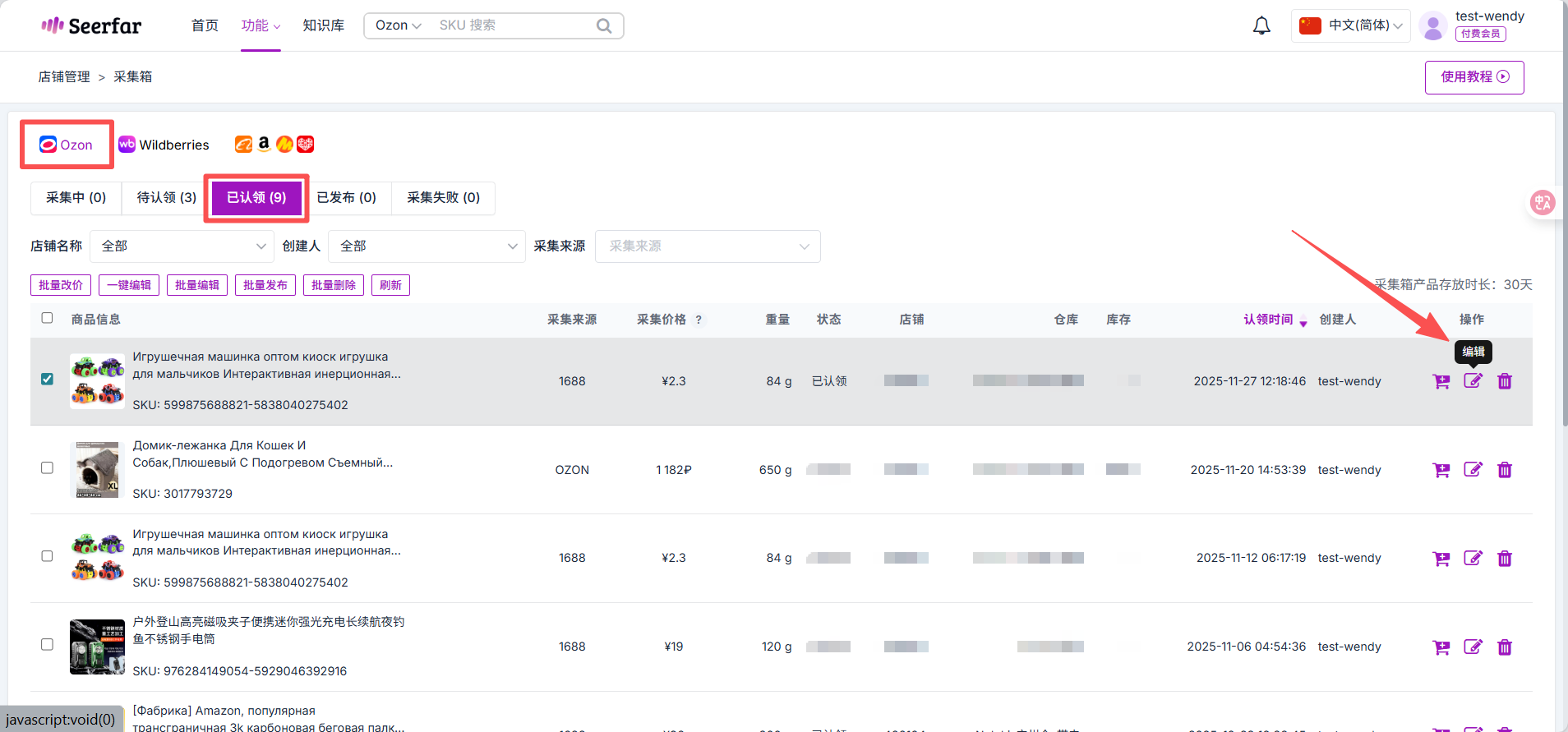Open the 使用教程 tutorial button

[x=1473, y=77]
